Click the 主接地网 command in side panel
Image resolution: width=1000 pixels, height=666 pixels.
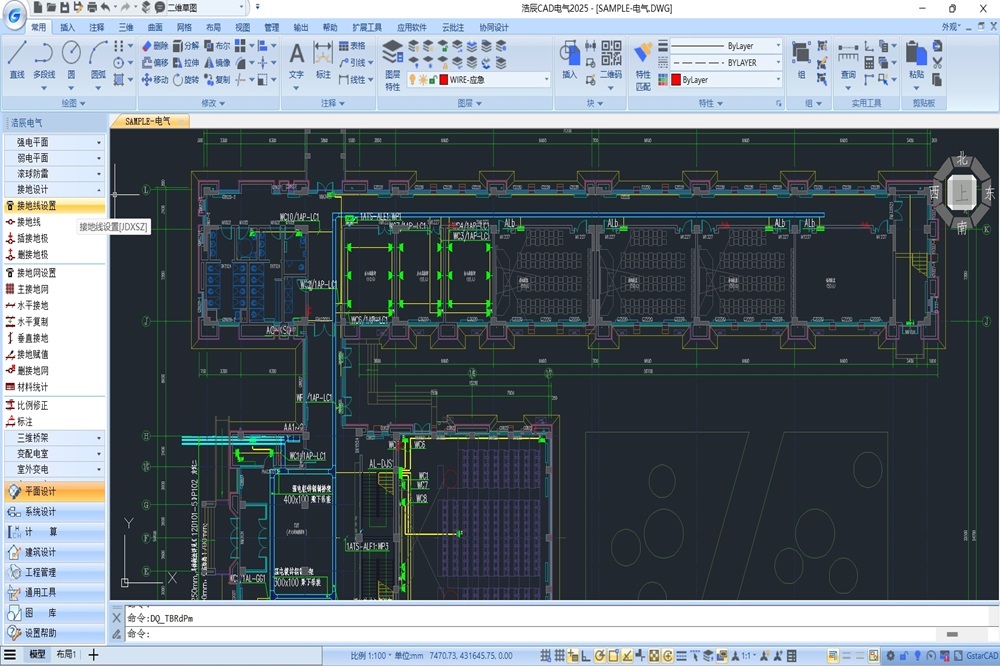pos(32,289)
